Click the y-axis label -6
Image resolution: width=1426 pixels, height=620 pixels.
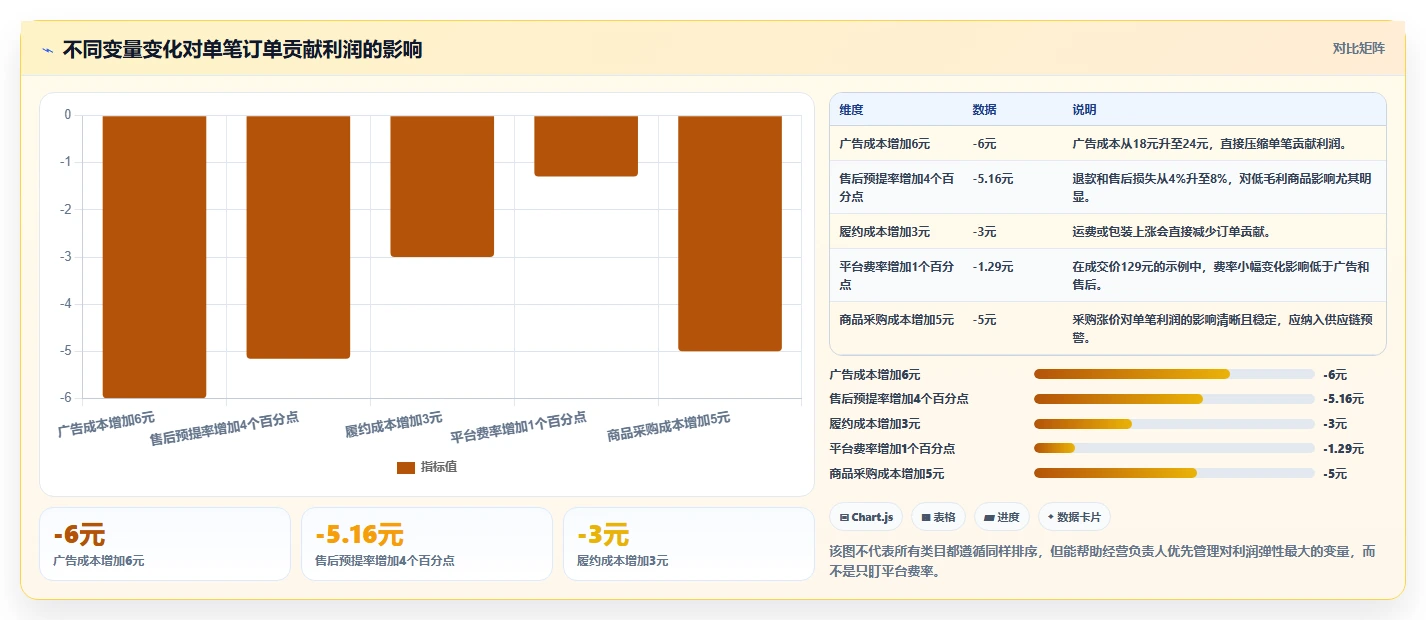tap(65, 398)
